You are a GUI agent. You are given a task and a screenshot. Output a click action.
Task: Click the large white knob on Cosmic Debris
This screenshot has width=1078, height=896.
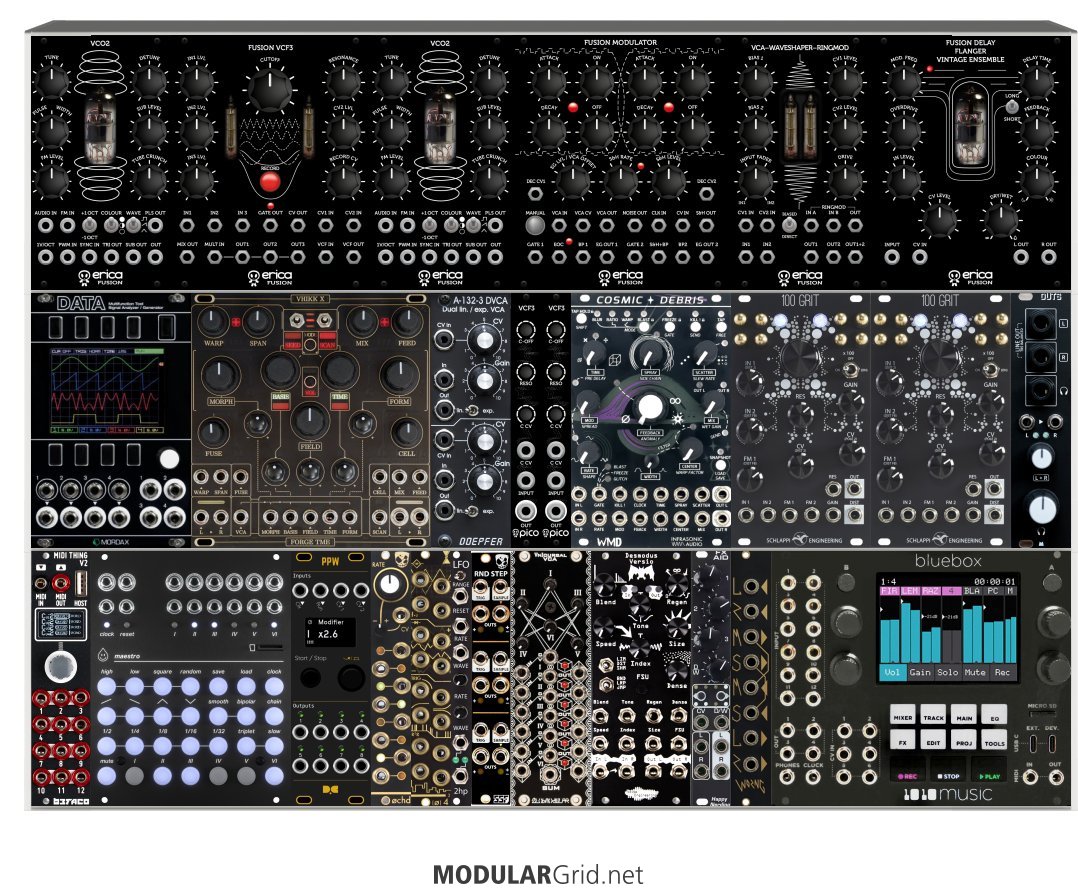(649, 408)
